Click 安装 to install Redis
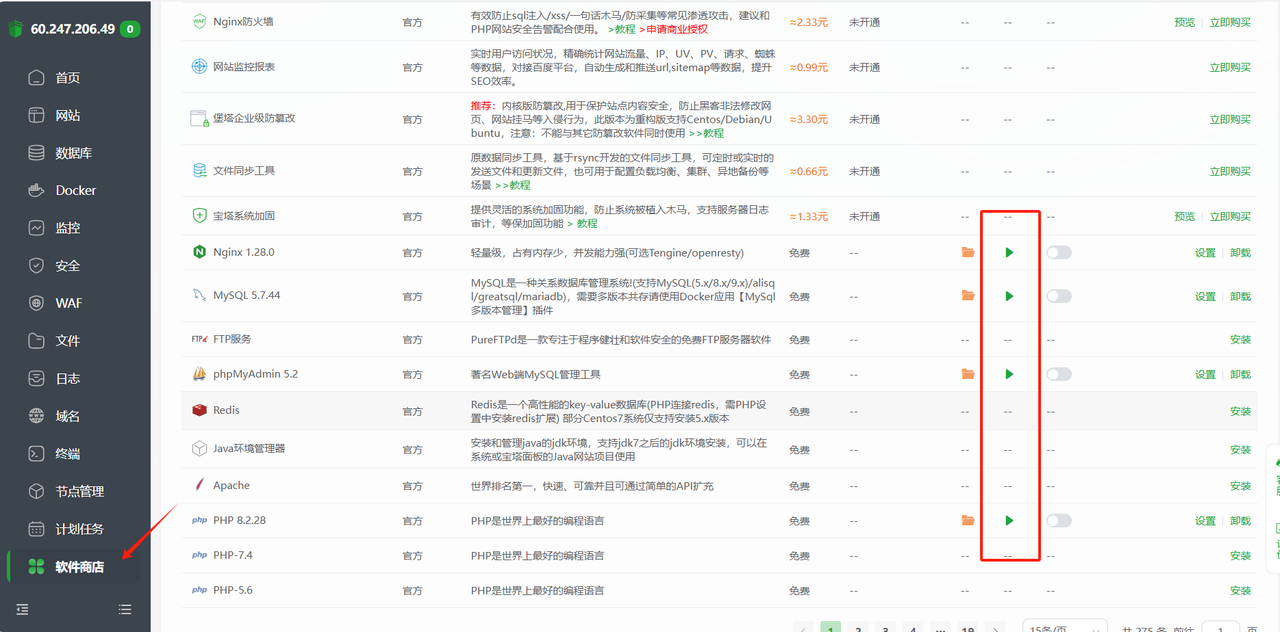Viewport: 1280px width, 632px height. tap(1240, 412)
